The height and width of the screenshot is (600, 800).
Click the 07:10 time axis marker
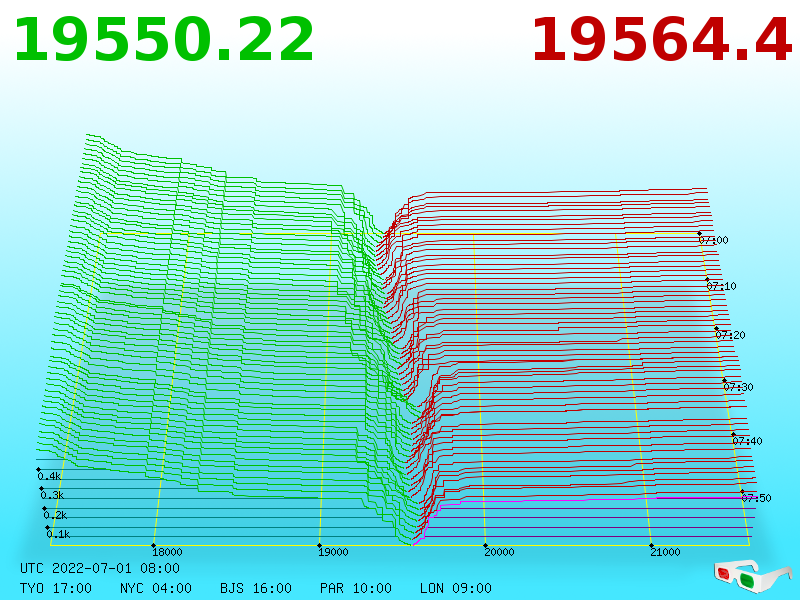721,286
